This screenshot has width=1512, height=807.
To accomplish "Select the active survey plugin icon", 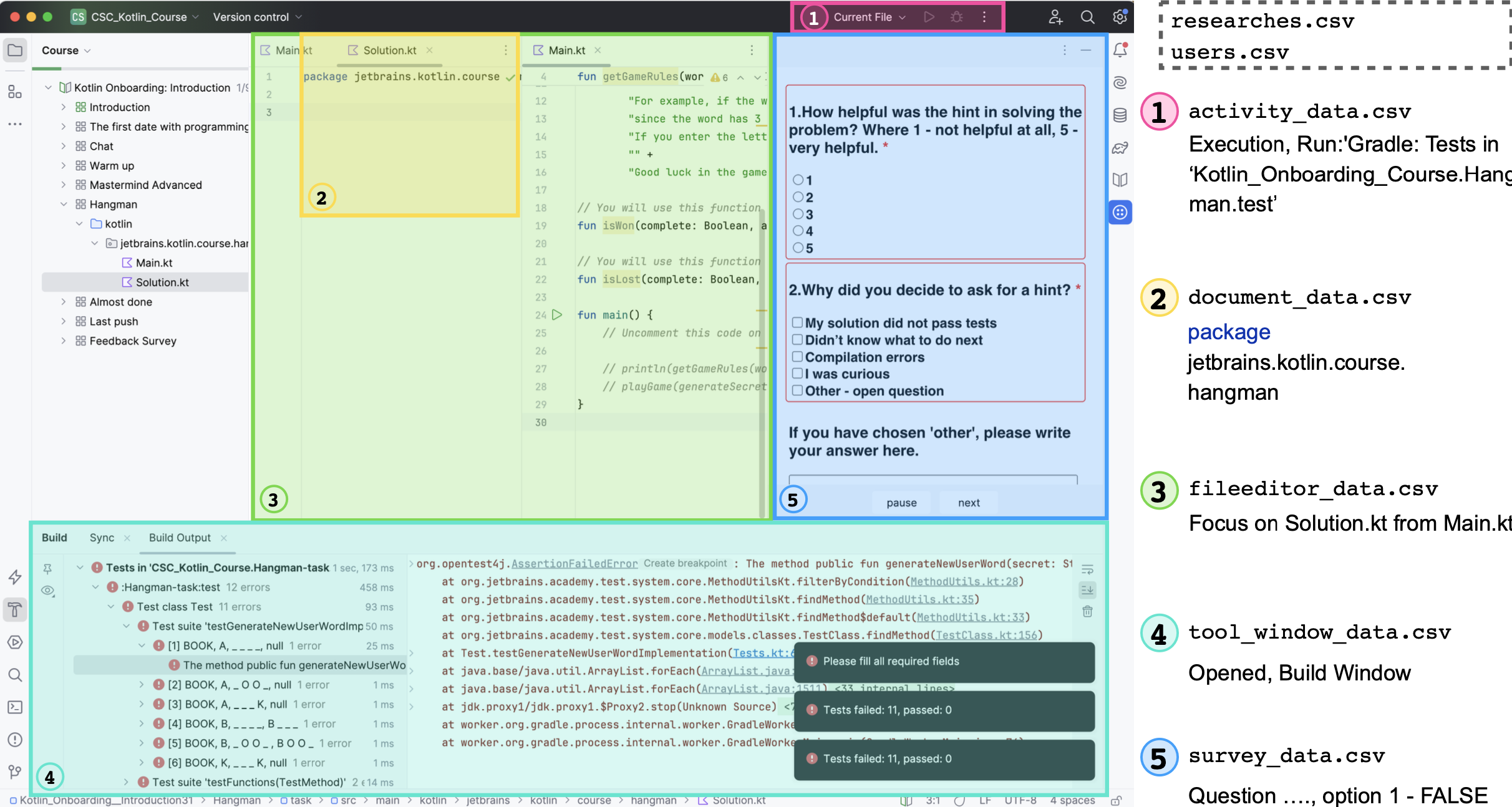I will 1120,213.
